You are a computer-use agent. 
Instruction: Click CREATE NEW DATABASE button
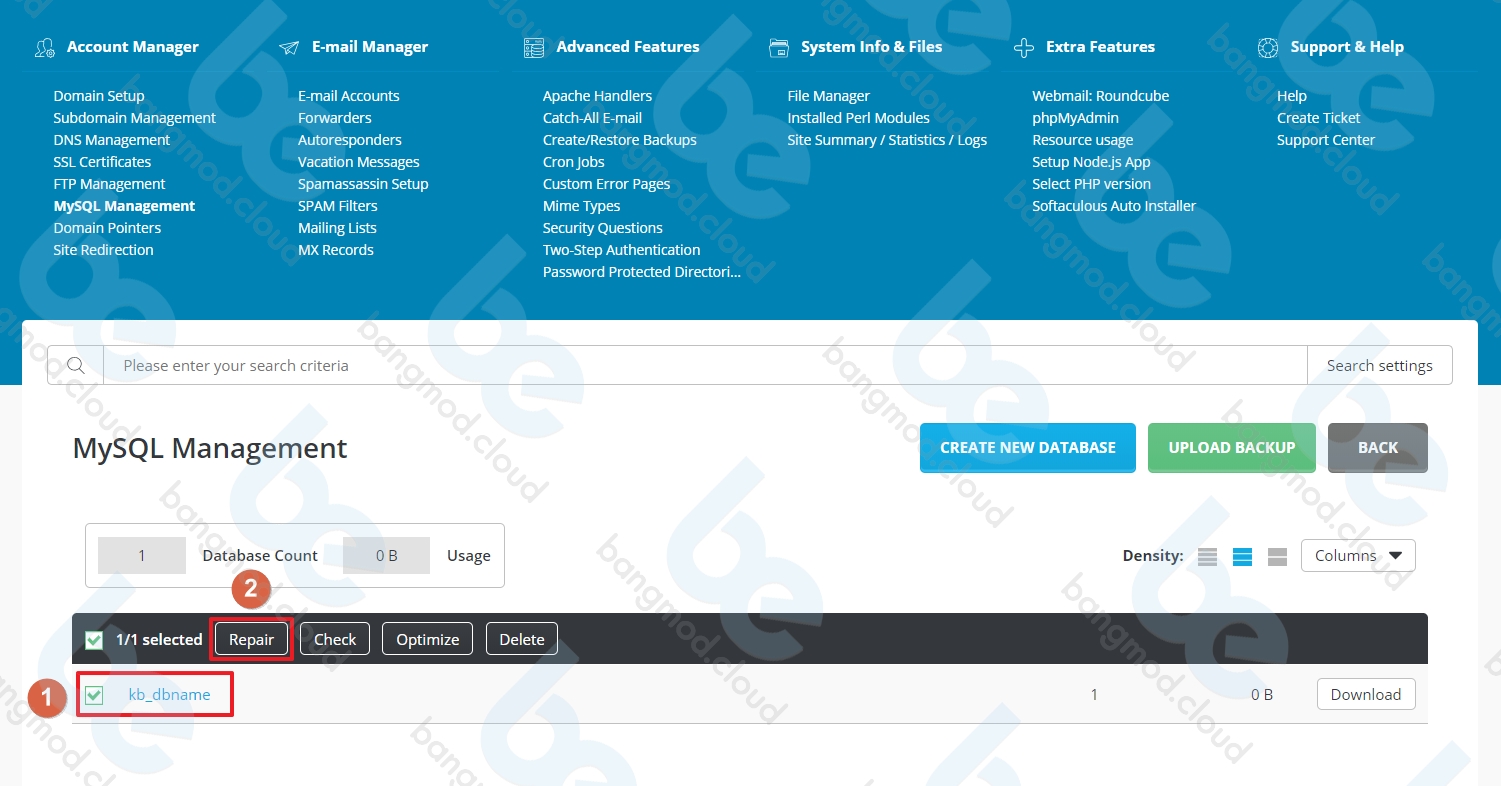(x=1028, y=447)
